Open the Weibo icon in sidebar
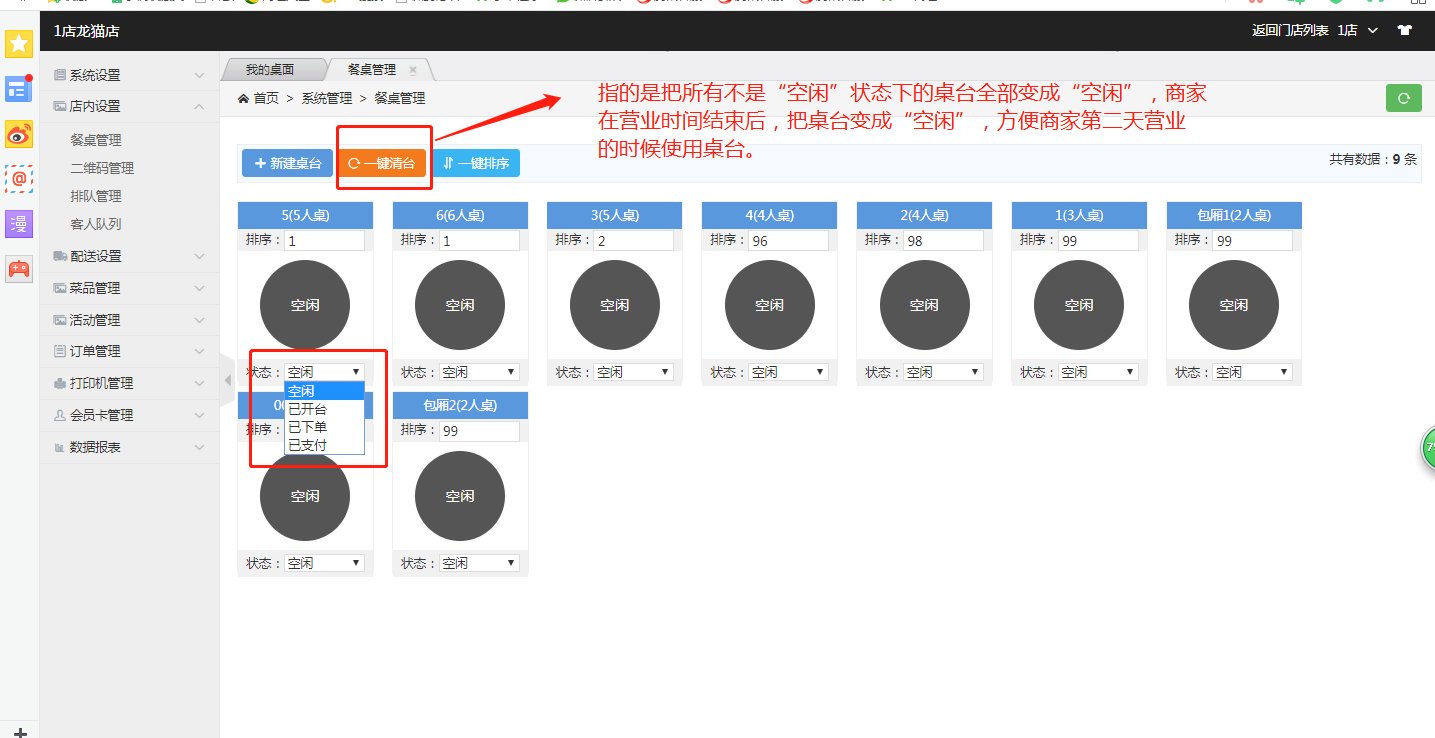 coord(20,134)
